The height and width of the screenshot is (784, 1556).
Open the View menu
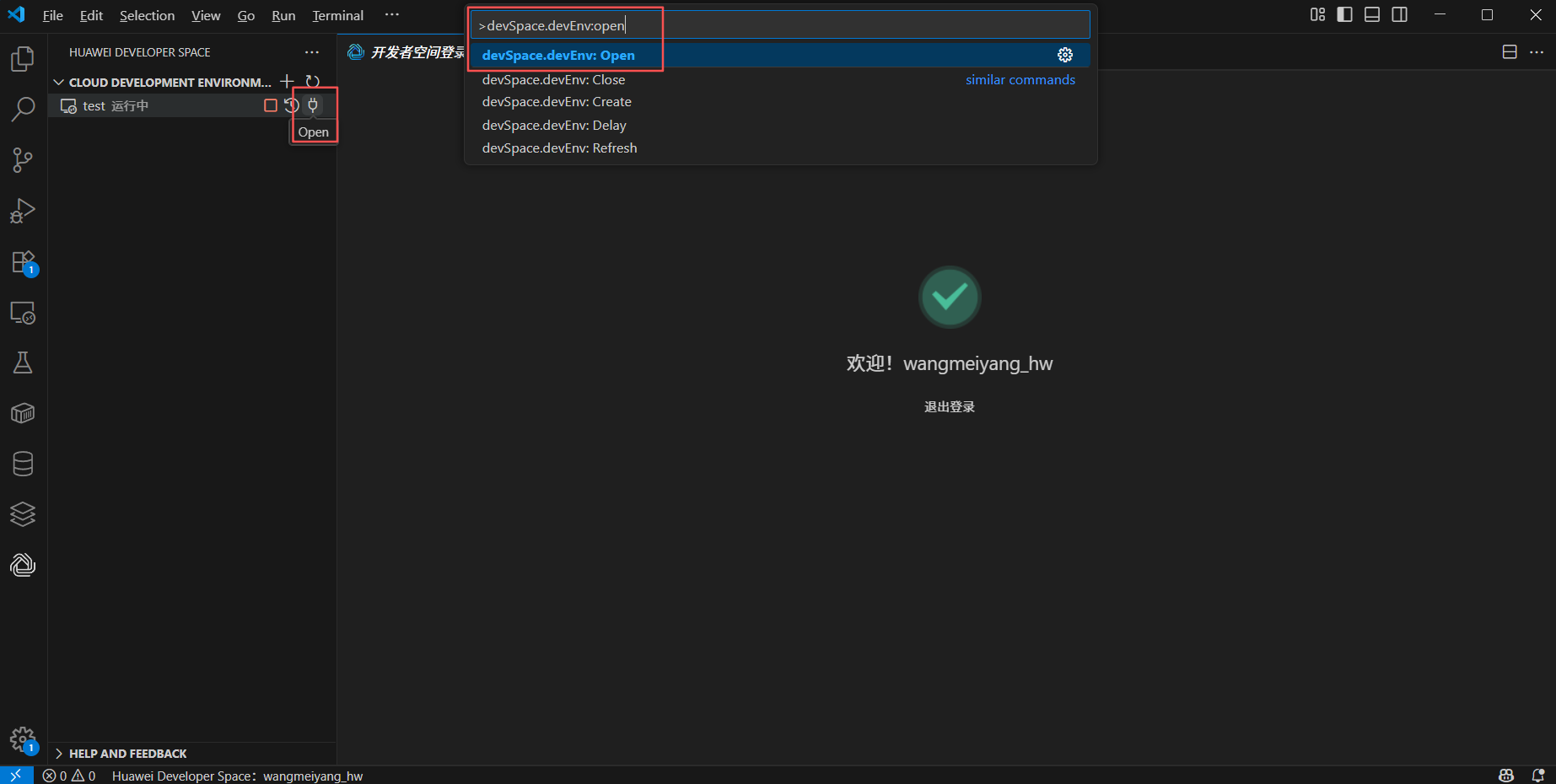[x=206, y=15]
